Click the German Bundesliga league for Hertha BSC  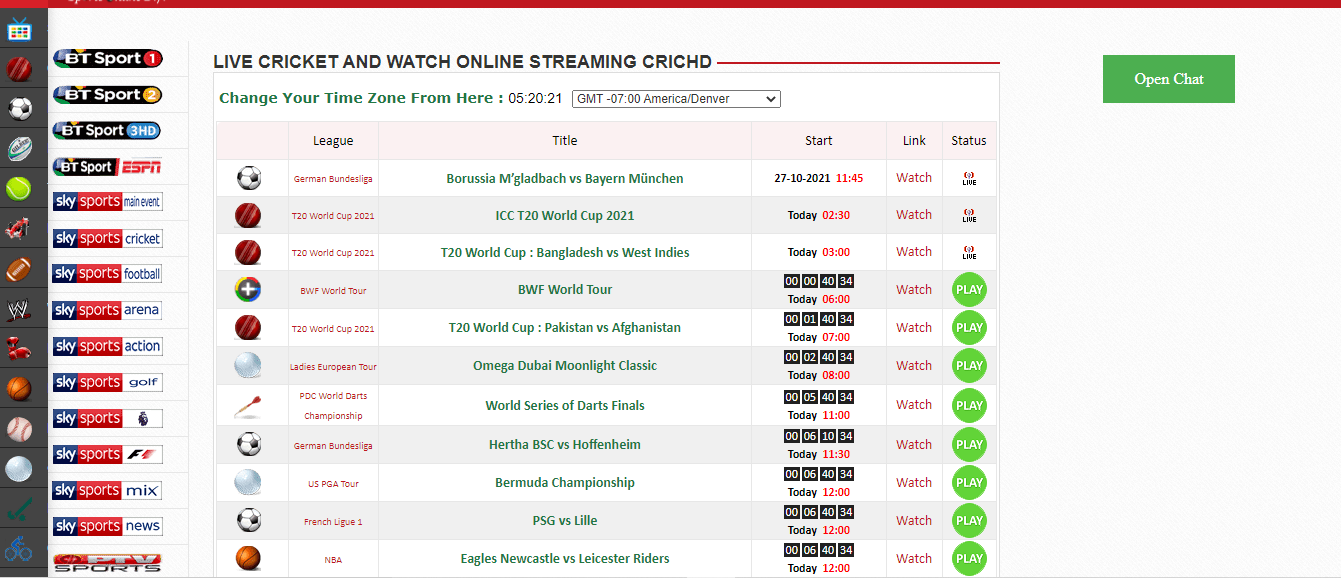point(333,446)
